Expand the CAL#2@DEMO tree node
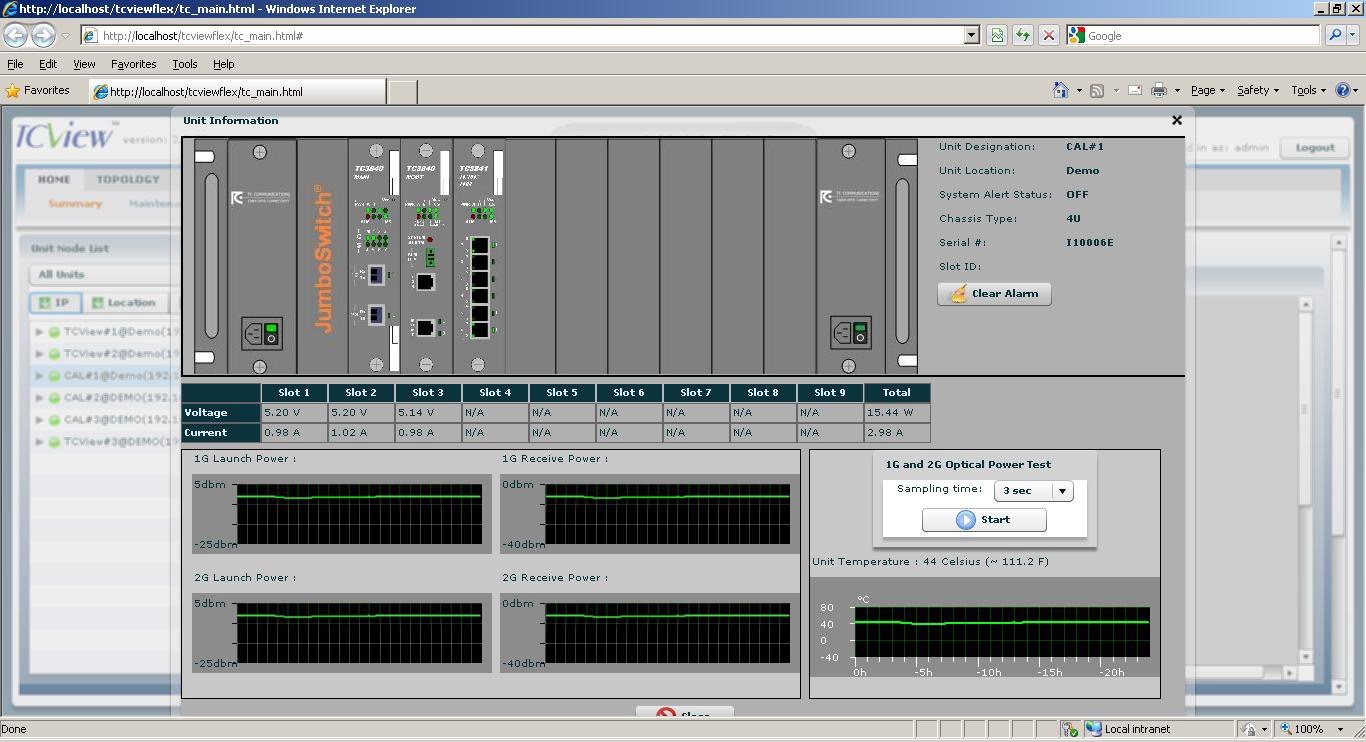Image resolution: width=1366 pixels, height=742 pixels. 39,398
